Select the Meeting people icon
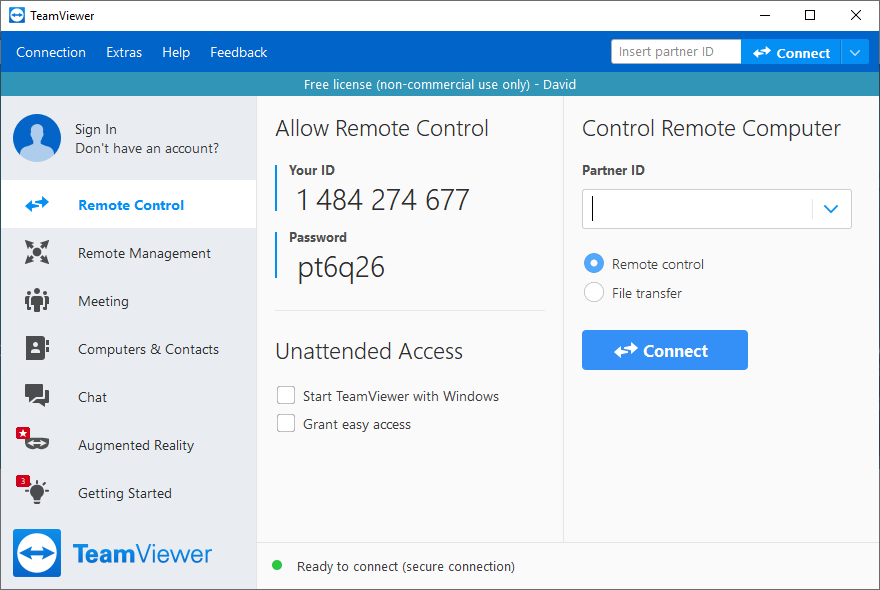The height and width of the screenshot is (590, 880). pos(37,300)
